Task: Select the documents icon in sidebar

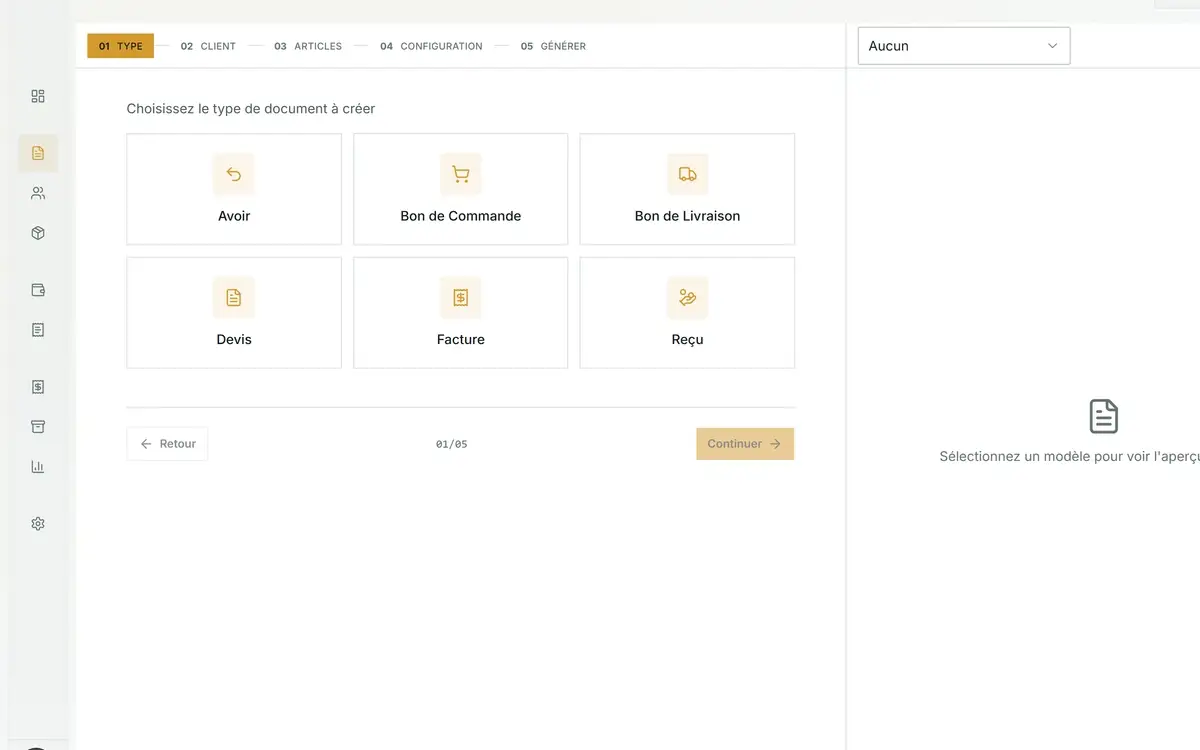Action: 38,153
